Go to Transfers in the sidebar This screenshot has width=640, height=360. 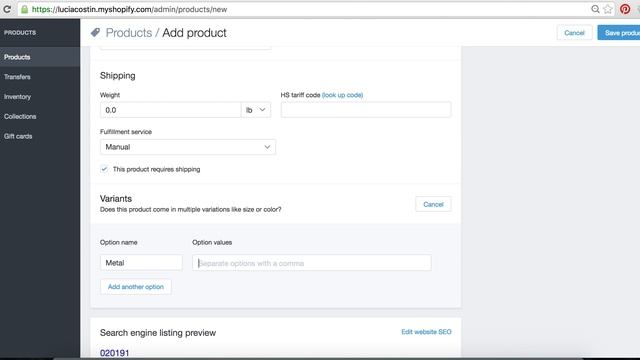click(17, 77)
